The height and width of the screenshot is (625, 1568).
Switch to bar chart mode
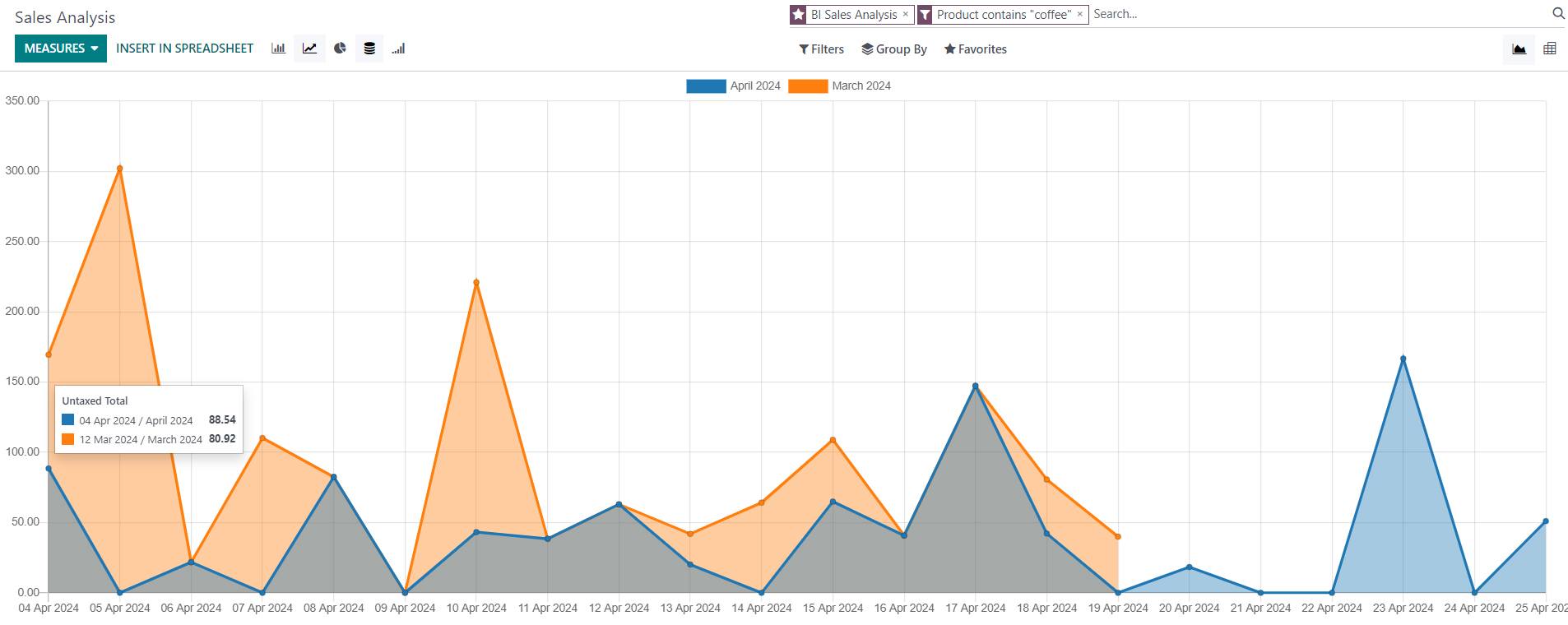point(279,49)
